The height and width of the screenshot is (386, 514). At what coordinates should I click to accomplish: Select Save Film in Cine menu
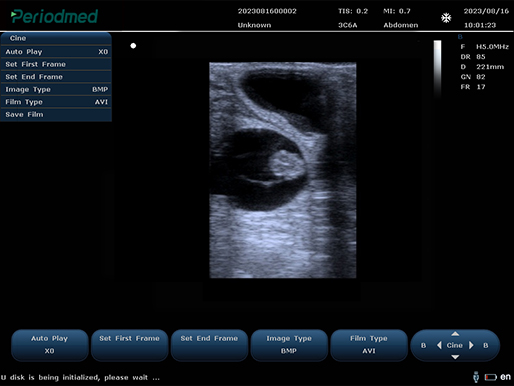pos(56,115)
